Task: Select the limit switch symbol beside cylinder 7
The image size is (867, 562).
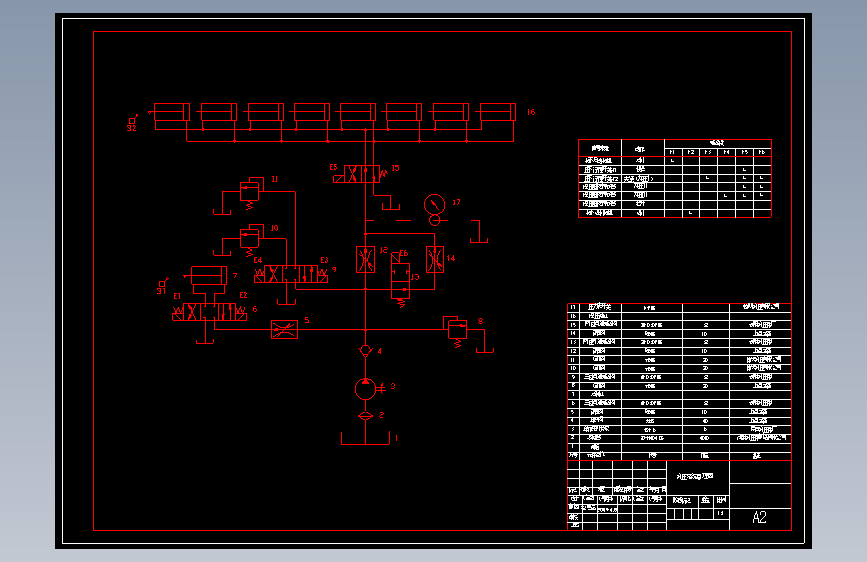Action: (x=163, y=283)
